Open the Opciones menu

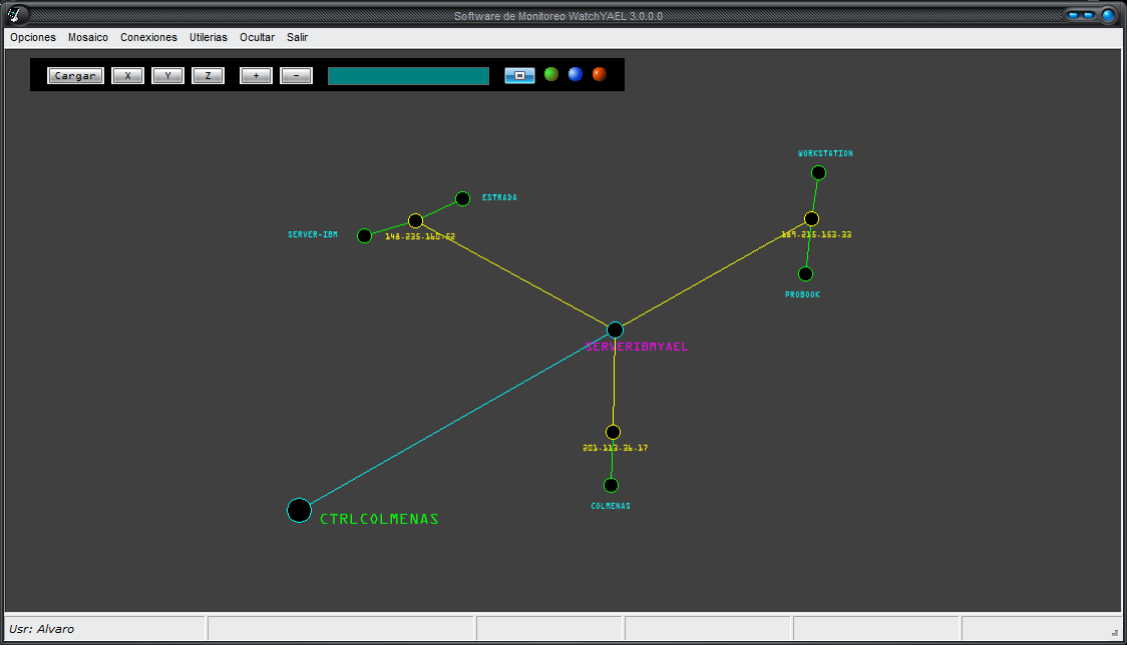(x=33, y=37)
